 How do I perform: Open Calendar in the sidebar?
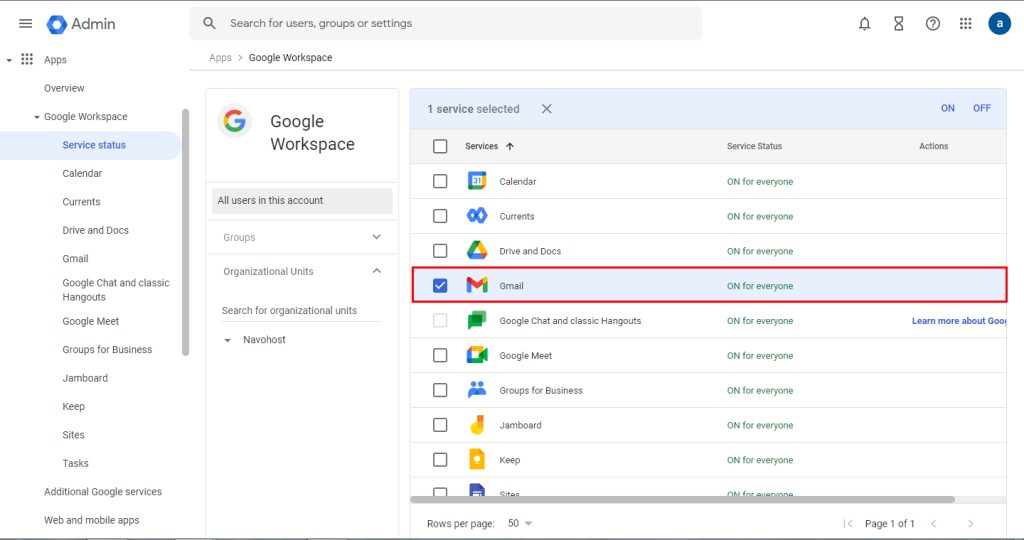point(82,173)
